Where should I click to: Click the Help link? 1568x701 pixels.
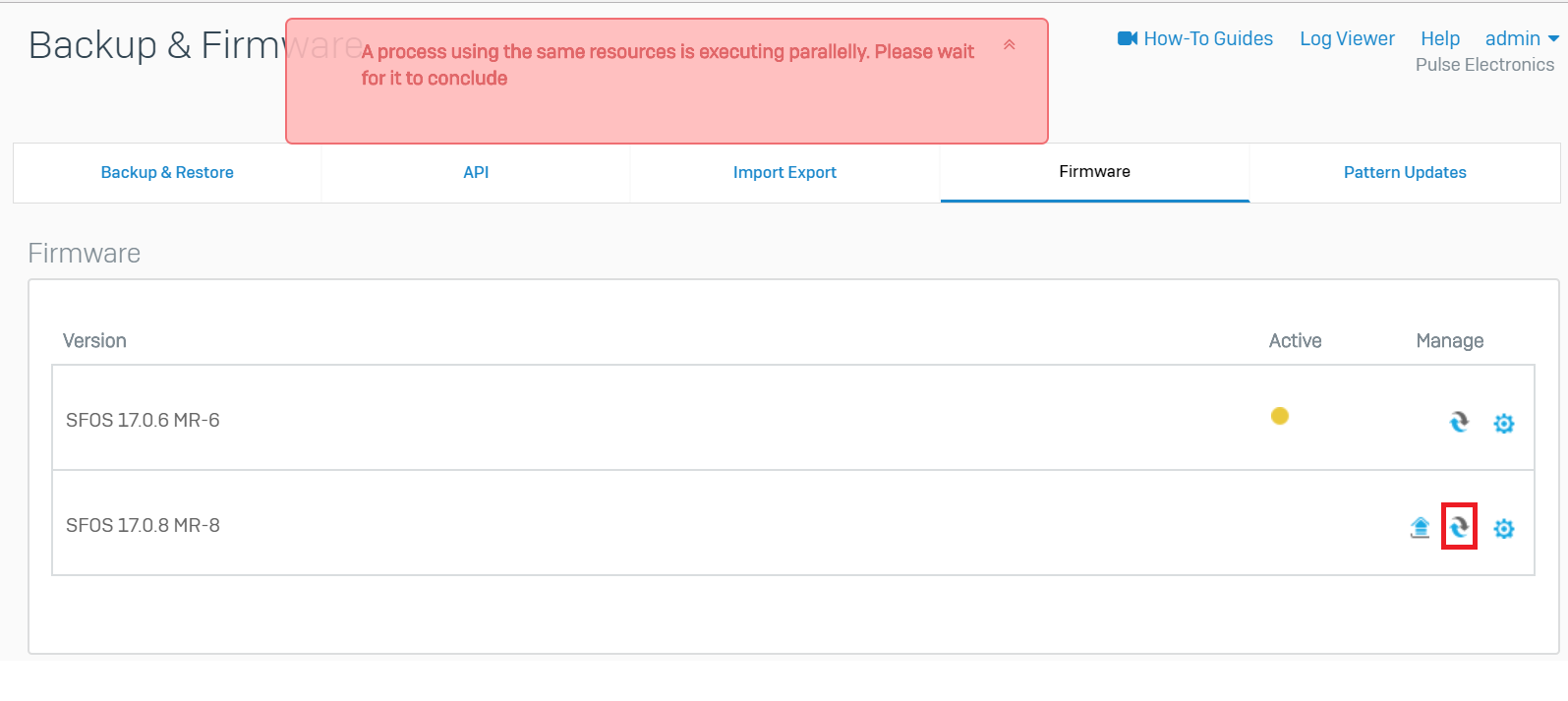point(1440,38)
